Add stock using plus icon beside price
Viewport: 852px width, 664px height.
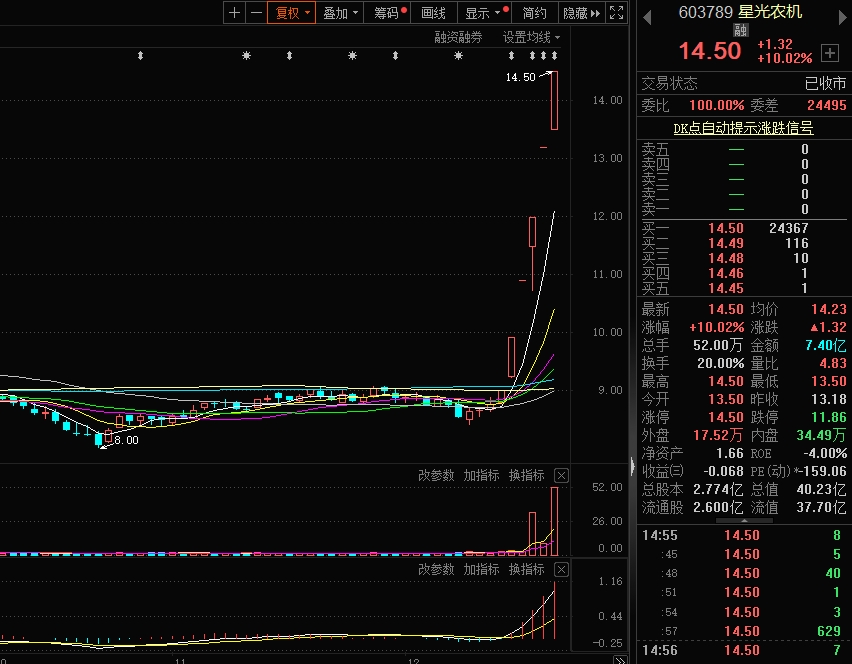[829, 52]
